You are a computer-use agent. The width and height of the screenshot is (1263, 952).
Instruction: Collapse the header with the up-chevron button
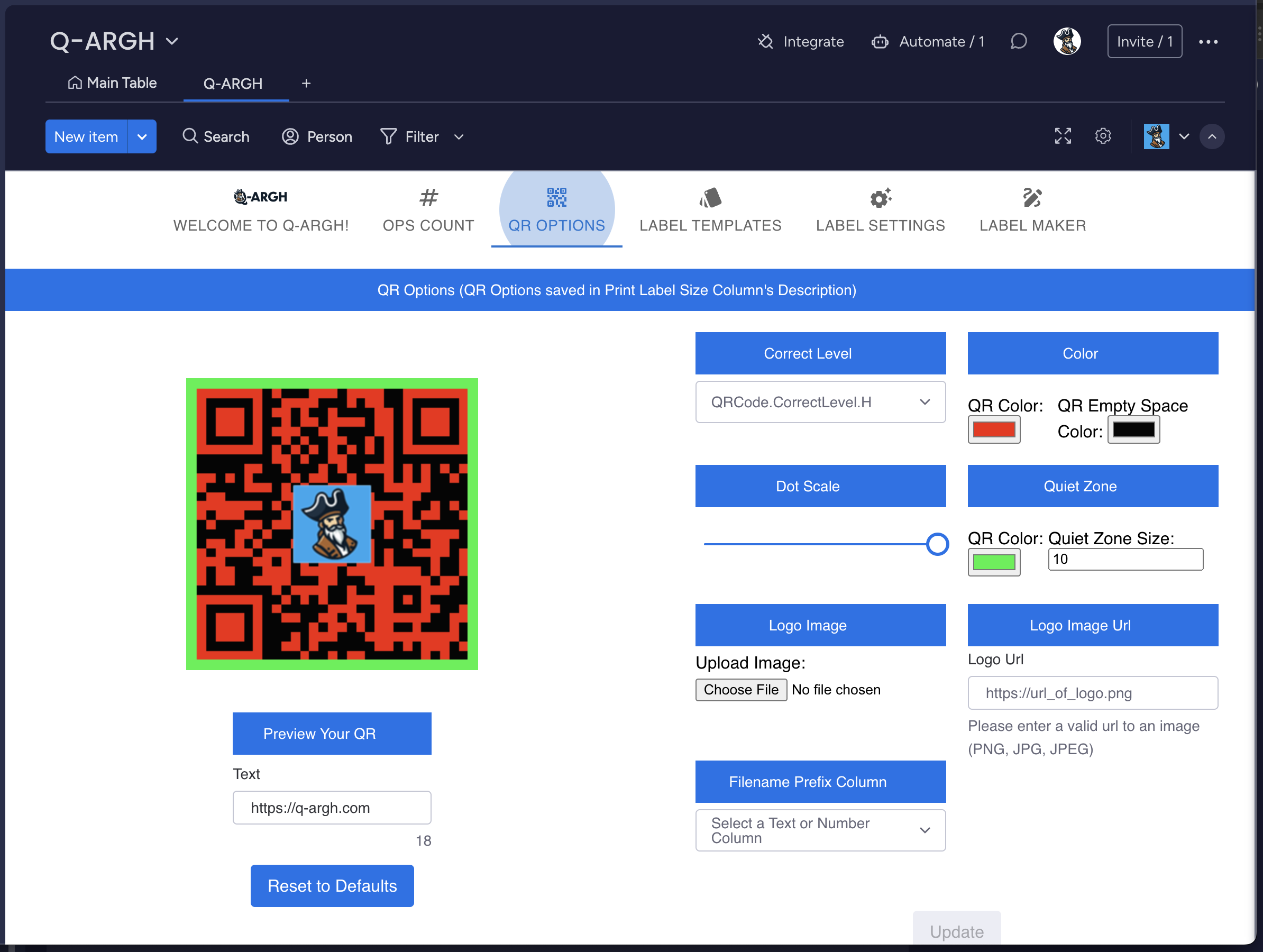pos(1212,136)
